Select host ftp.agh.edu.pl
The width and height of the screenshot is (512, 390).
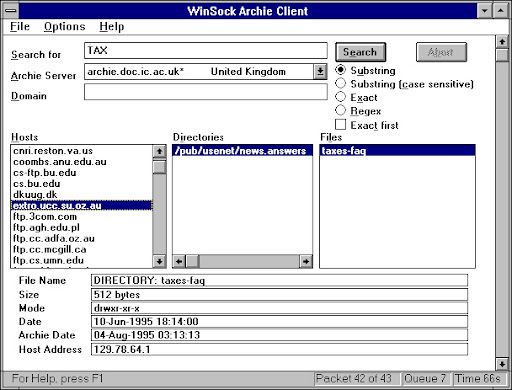[81, 228]
